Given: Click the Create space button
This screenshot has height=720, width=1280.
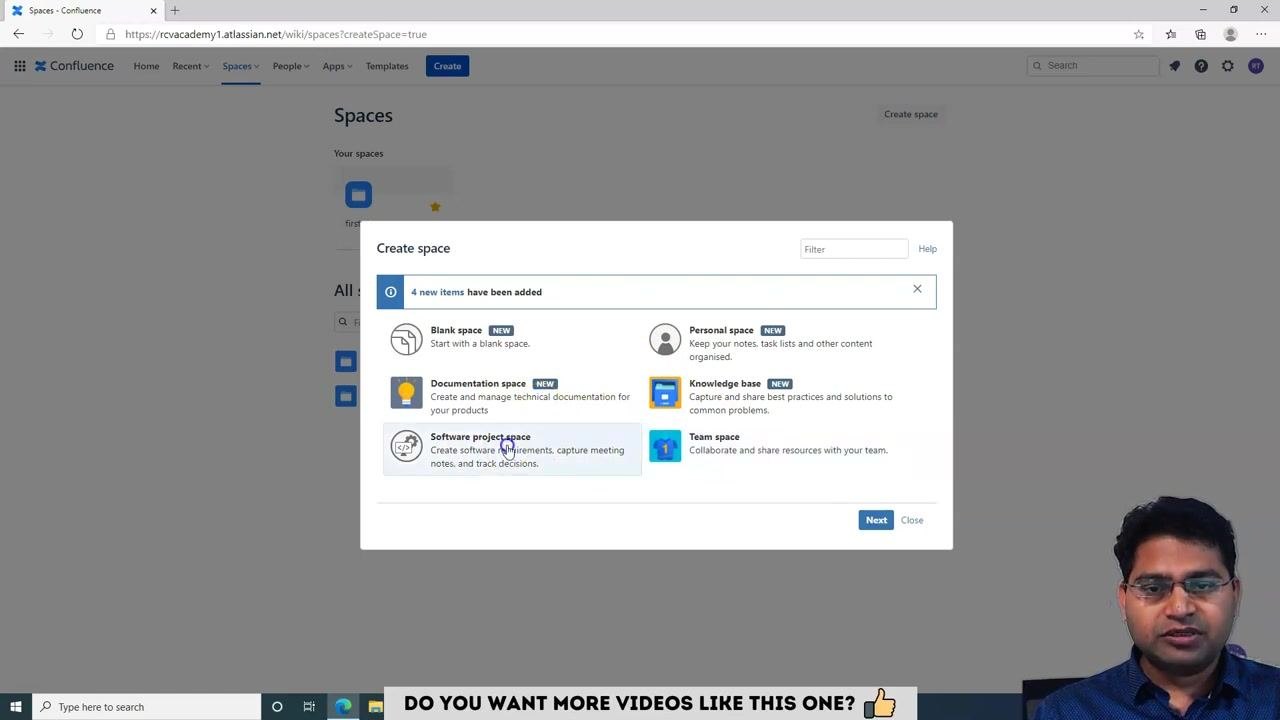Looking at the screenshot, I should (x=911, y=114).
